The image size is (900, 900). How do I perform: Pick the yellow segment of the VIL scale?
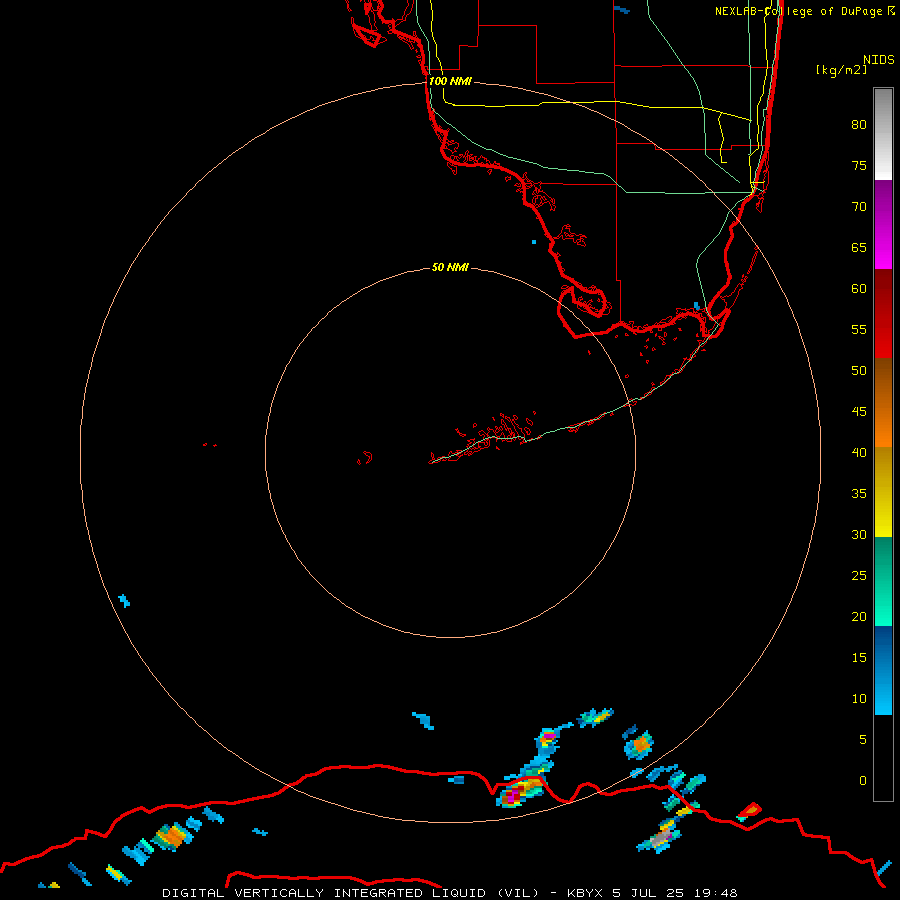point(883,492)
